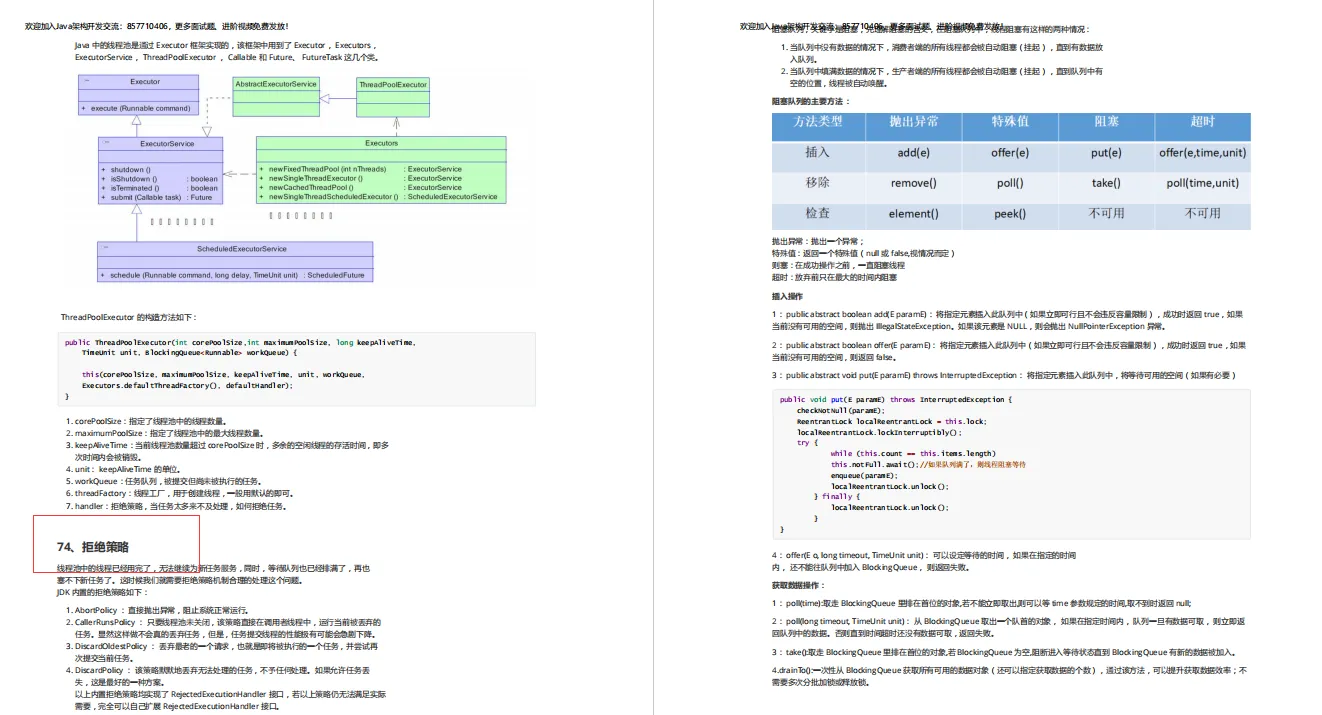1322x715 pixels.
Task: Select the ExecutorService class title in the diagram
Action: point(167,144)
